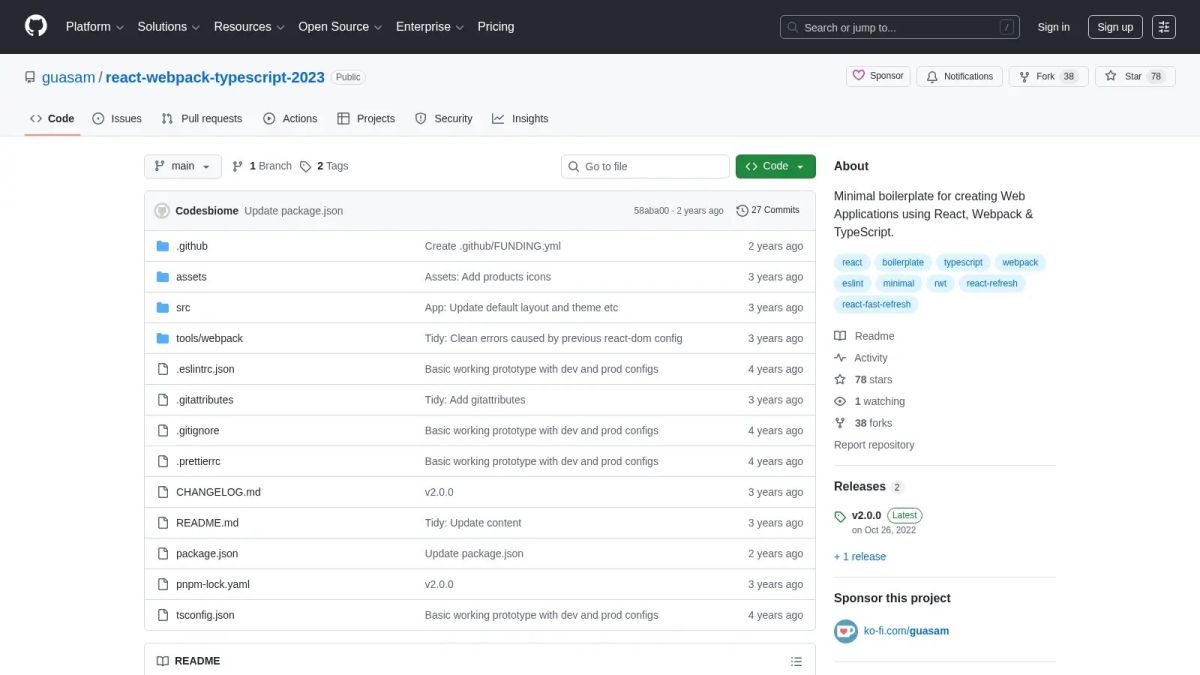The width and height of the screenshot is (1200, 675).
Task: Click the clock icon beside 27 Commits
Action: pos(742,210)
